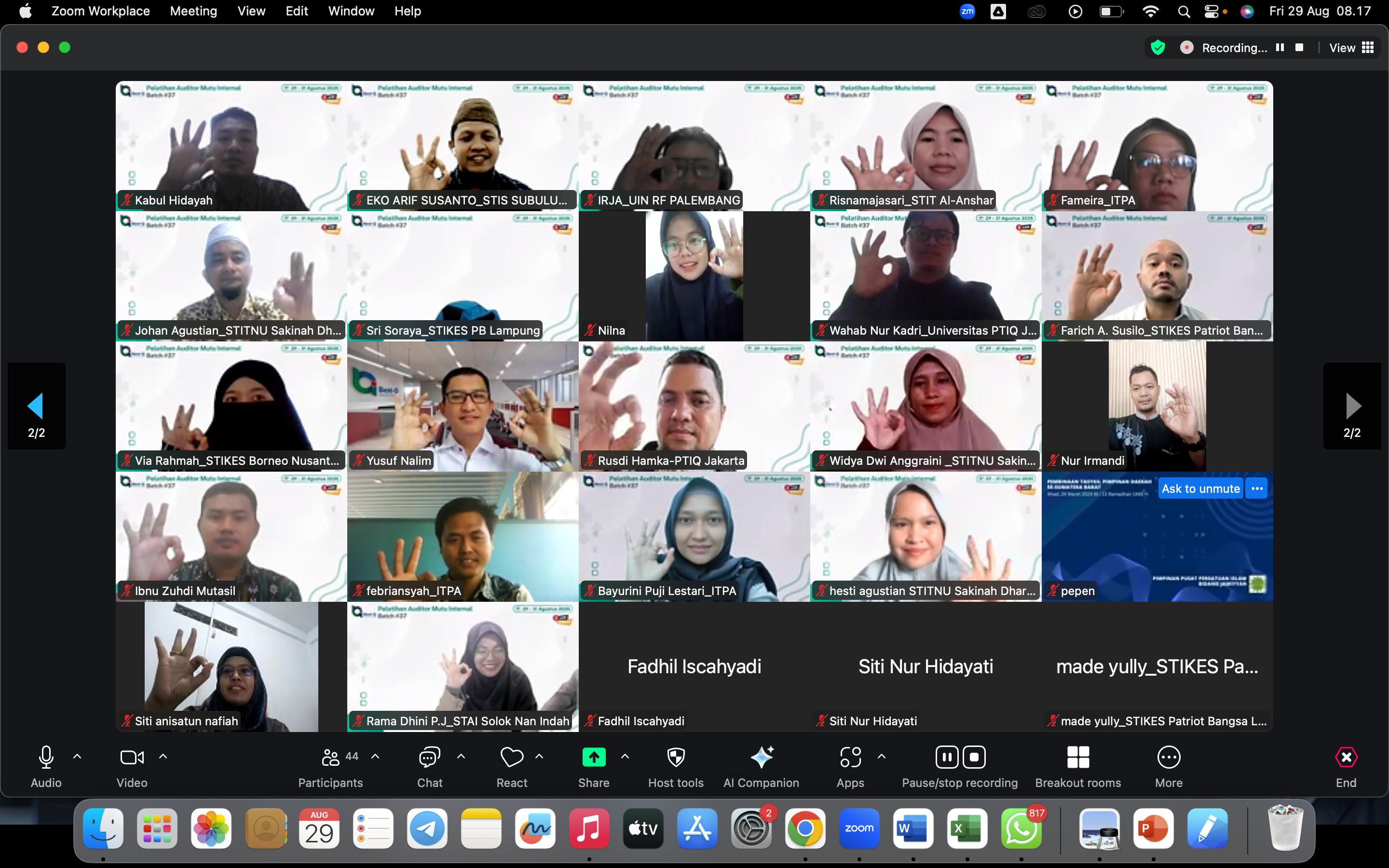Stop recording from top indicator

point(1299,48)
